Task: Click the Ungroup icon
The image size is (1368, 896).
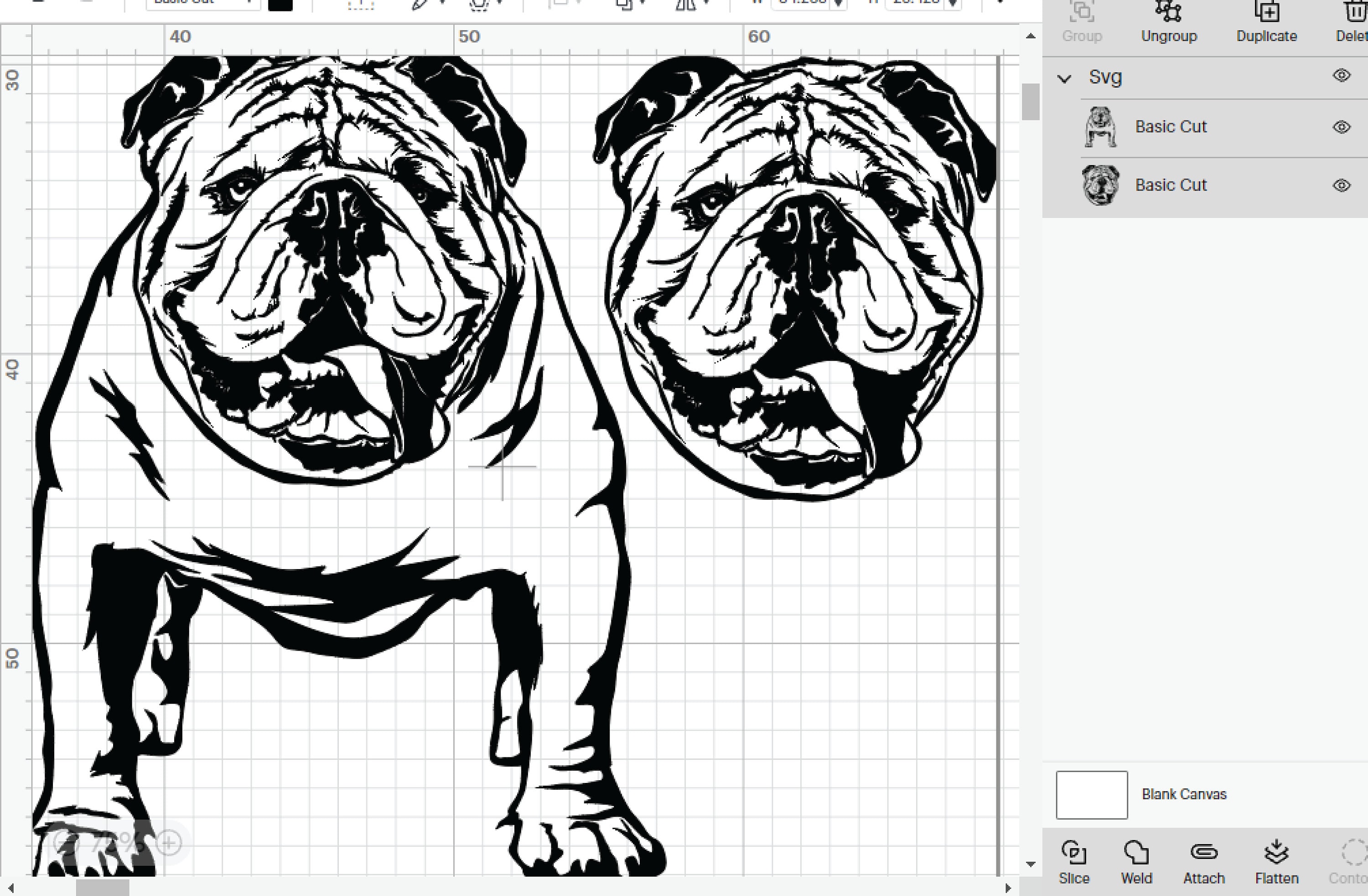Action: coord(1169,11)
